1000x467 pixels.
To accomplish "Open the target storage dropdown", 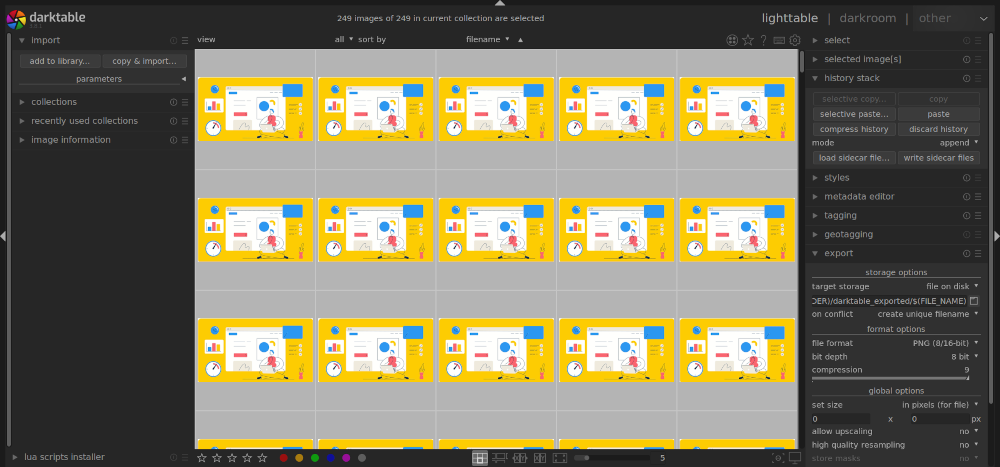I will 896,286.
